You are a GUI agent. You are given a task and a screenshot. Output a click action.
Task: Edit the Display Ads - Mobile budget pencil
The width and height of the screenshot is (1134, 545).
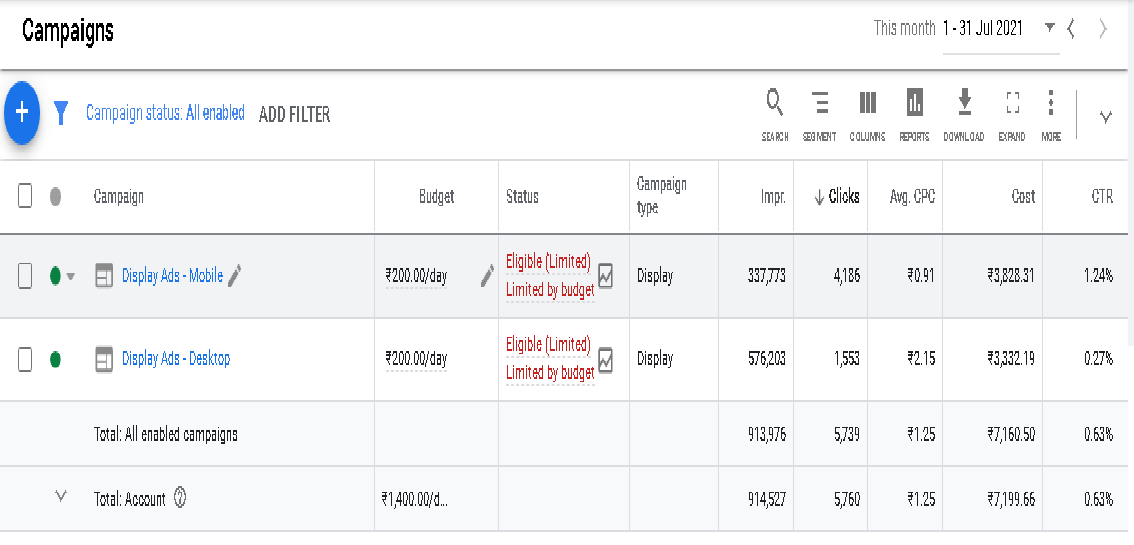[x=487, y=276]
